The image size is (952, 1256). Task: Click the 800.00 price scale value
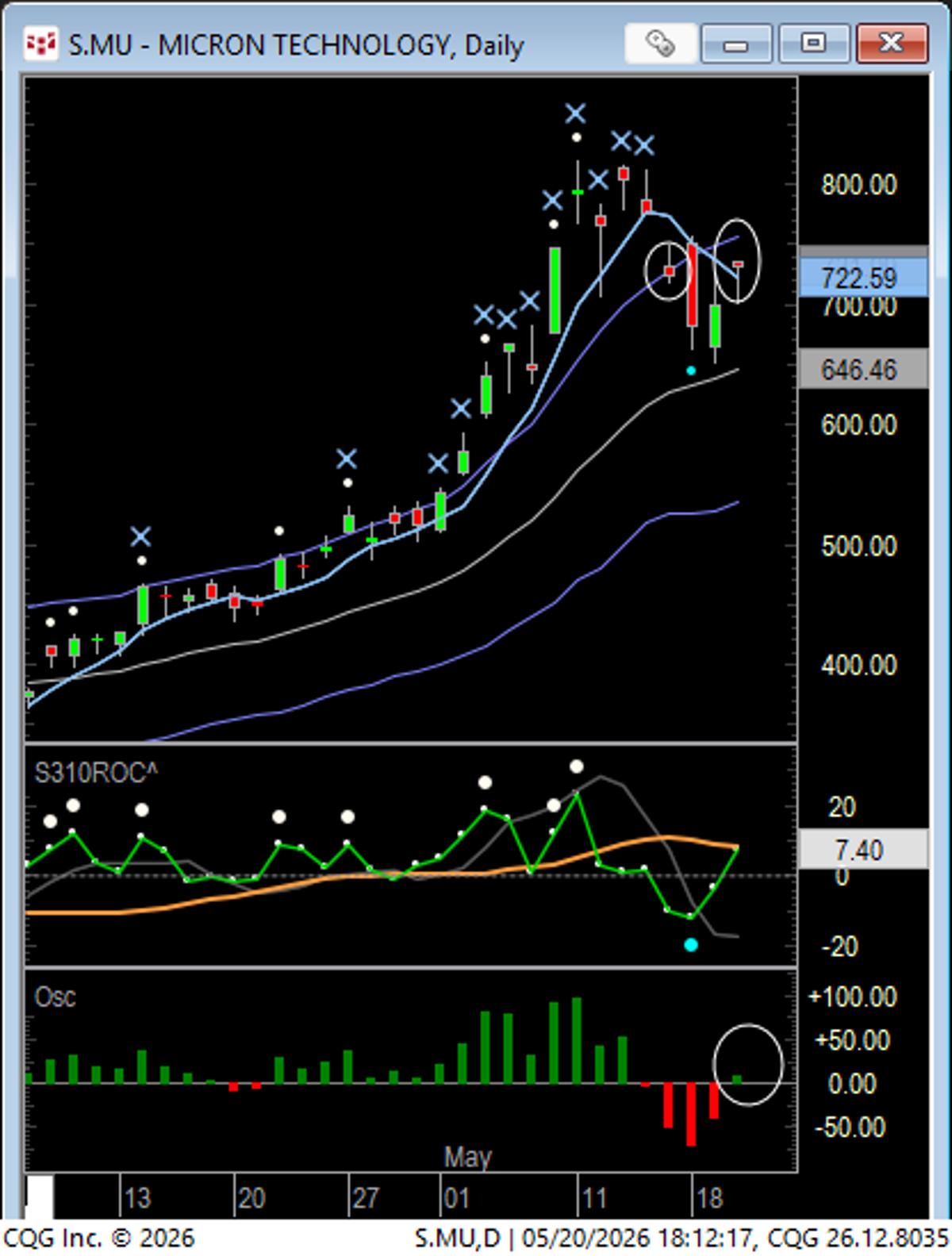[x=858, y=185]
